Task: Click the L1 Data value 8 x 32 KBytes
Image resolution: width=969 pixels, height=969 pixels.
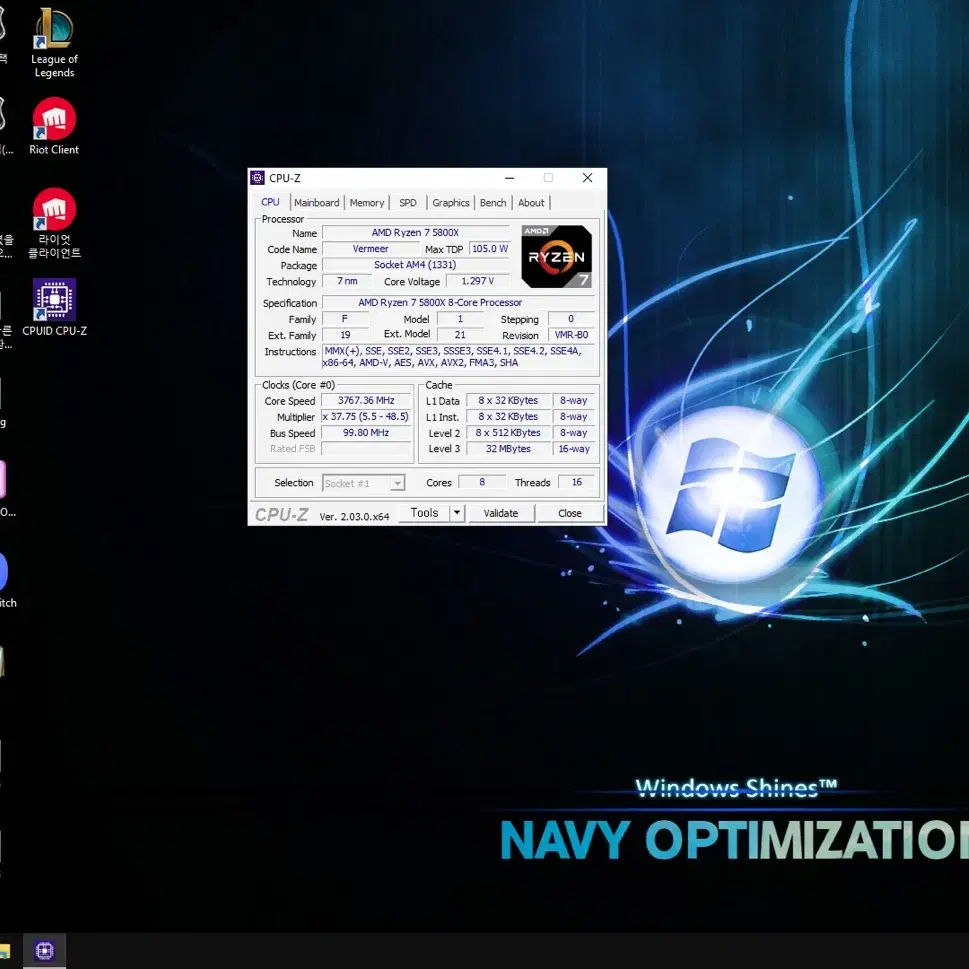Action: (508, 400)
